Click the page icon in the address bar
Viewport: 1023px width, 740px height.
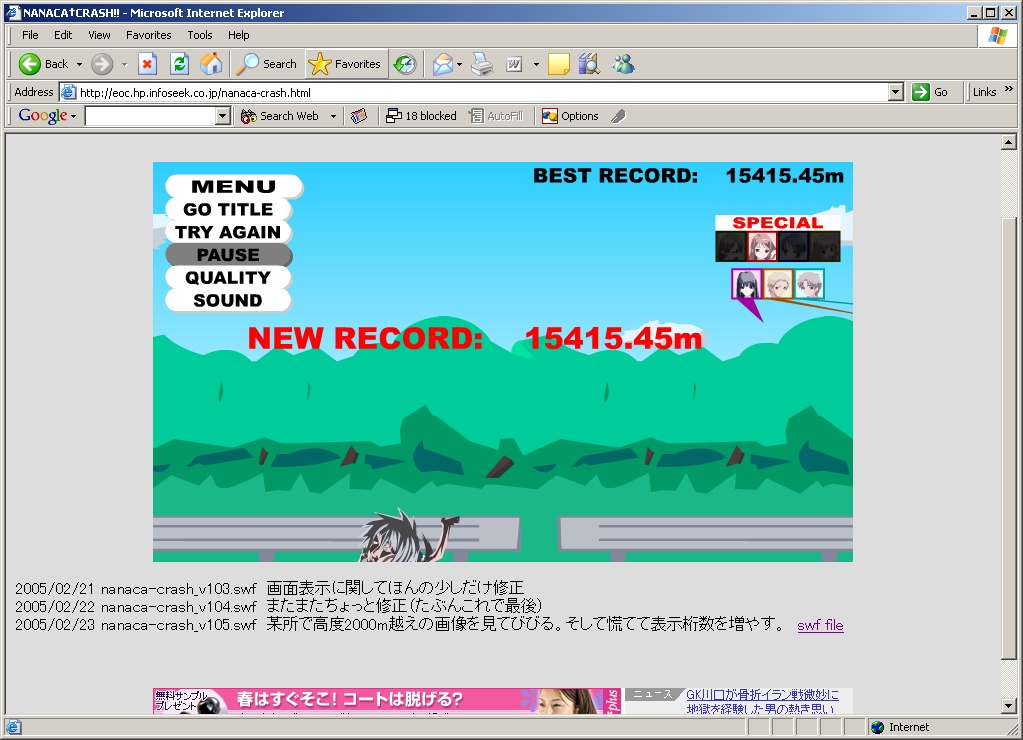pos(69,92)
